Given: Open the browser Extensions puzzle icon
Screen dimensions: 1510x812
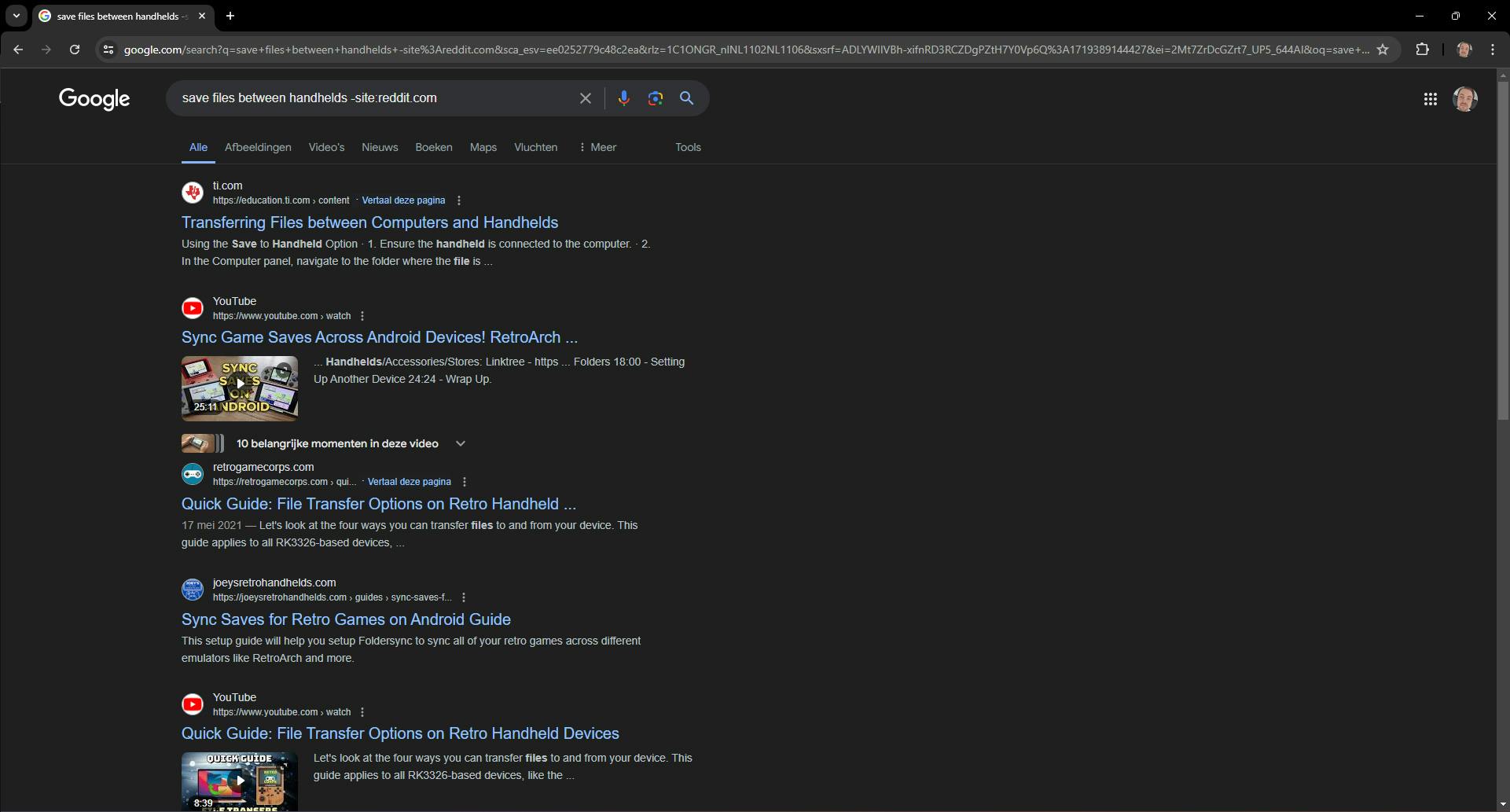Looking at the screenshot, I should pos(1422,50).
